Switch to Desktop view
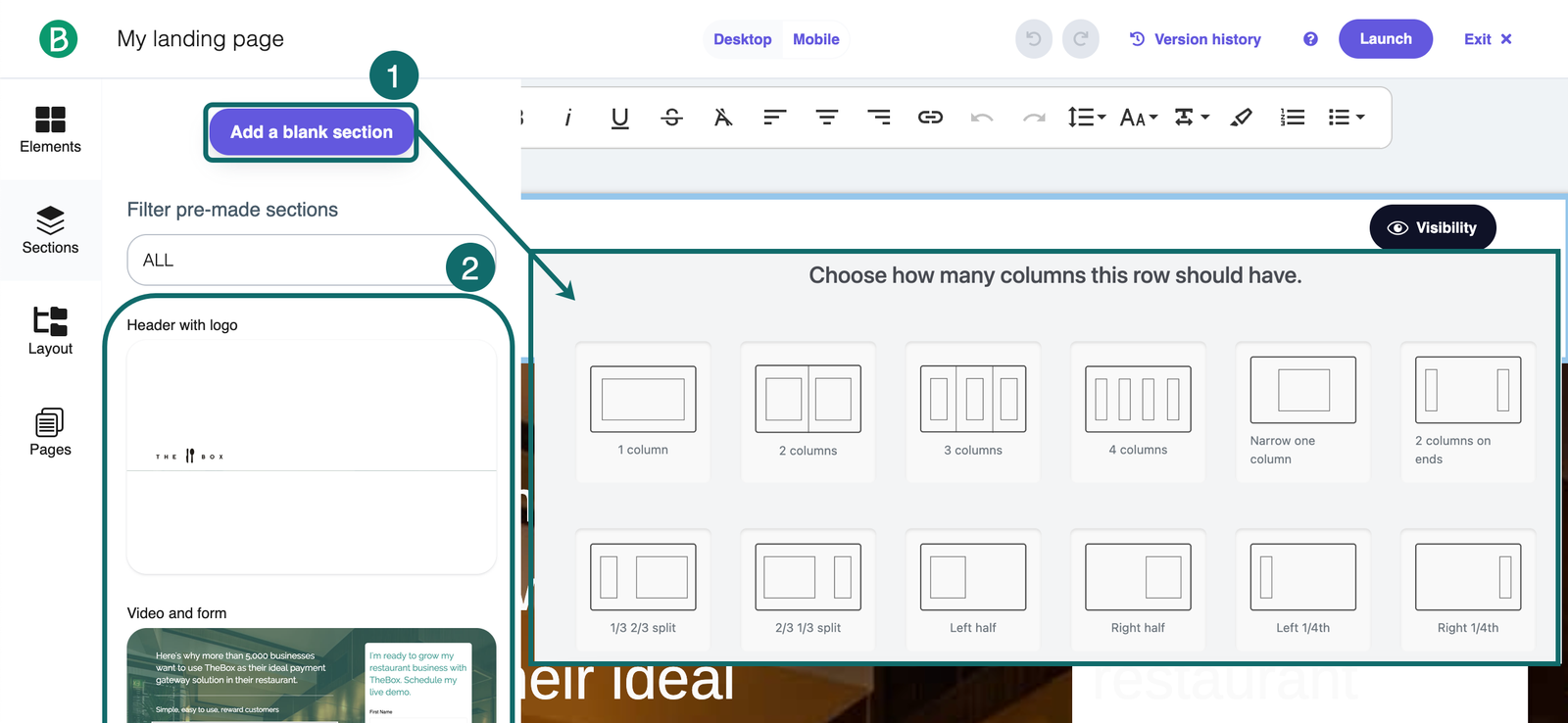Viewport: 1568px width, 723px height. tap(742, 39)
